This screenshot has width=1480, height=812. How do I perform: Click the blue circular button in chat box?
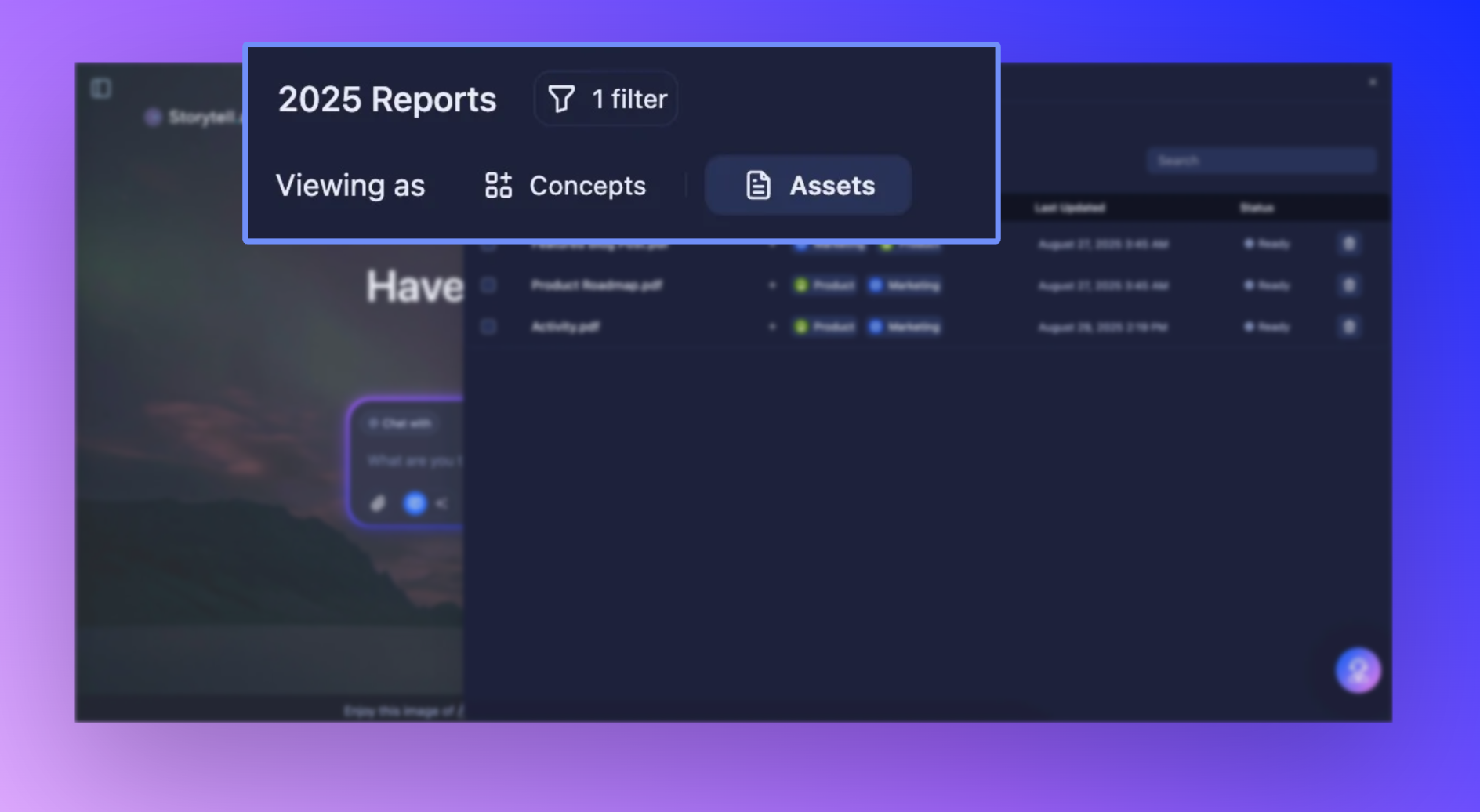pyautogui.click(x=415, y=503)
